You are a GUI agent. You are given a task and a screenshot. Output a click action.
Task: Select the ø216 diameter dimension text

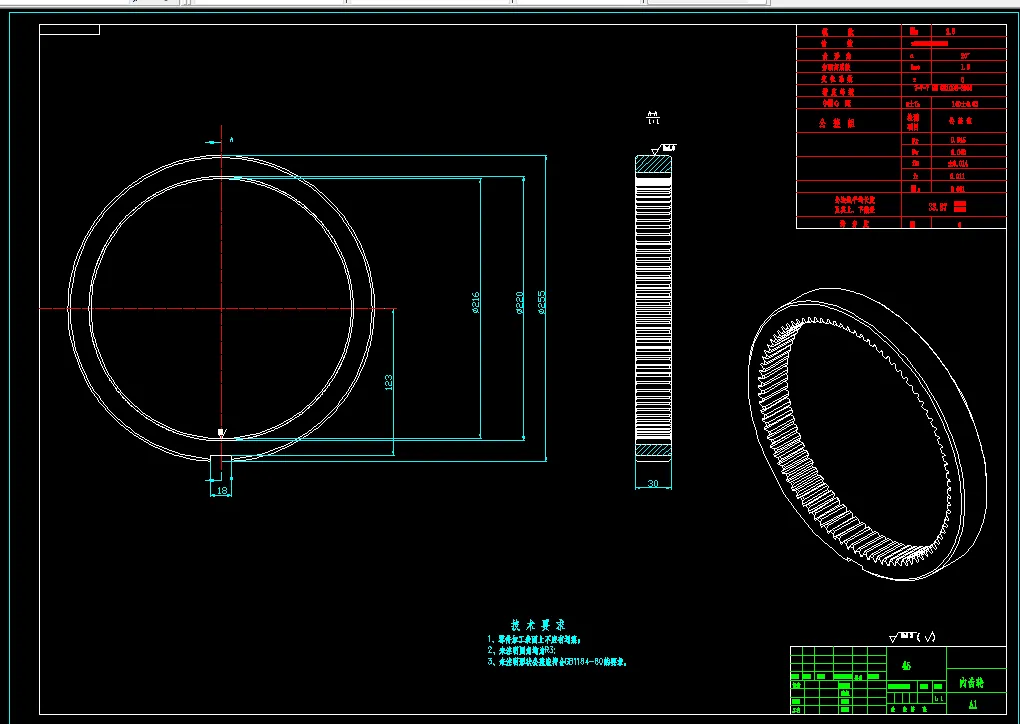(476, 302)
